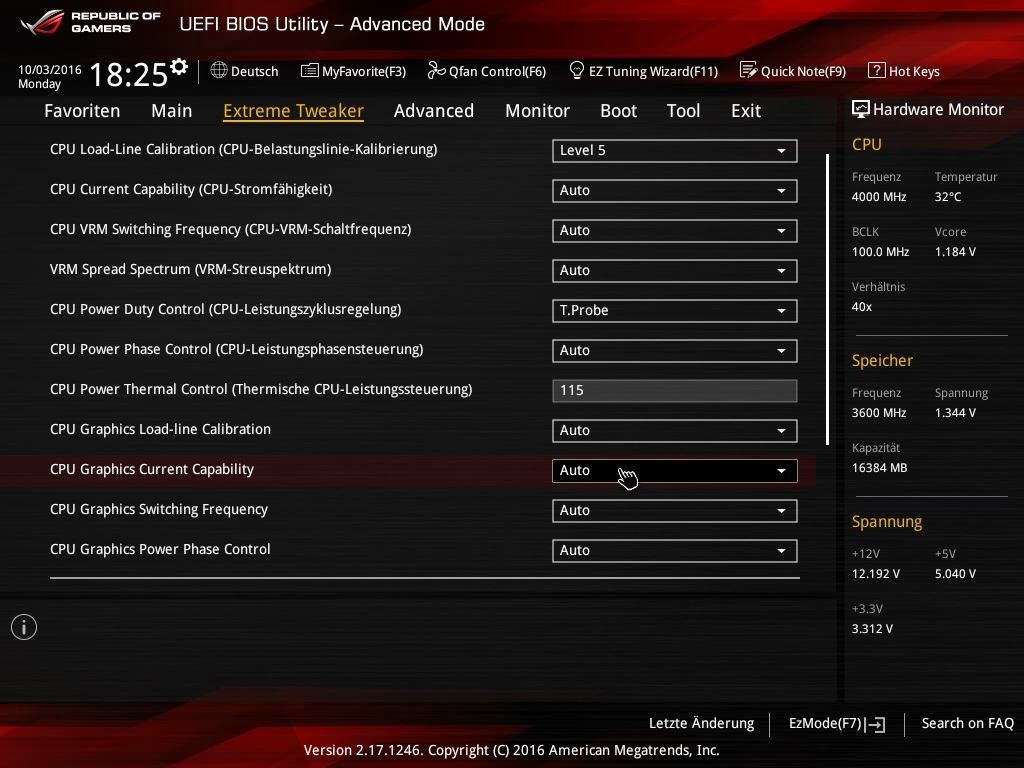Click the CPU Power Thermal Control value field
The image size is (1024, 768).
[x=675, y=391]
